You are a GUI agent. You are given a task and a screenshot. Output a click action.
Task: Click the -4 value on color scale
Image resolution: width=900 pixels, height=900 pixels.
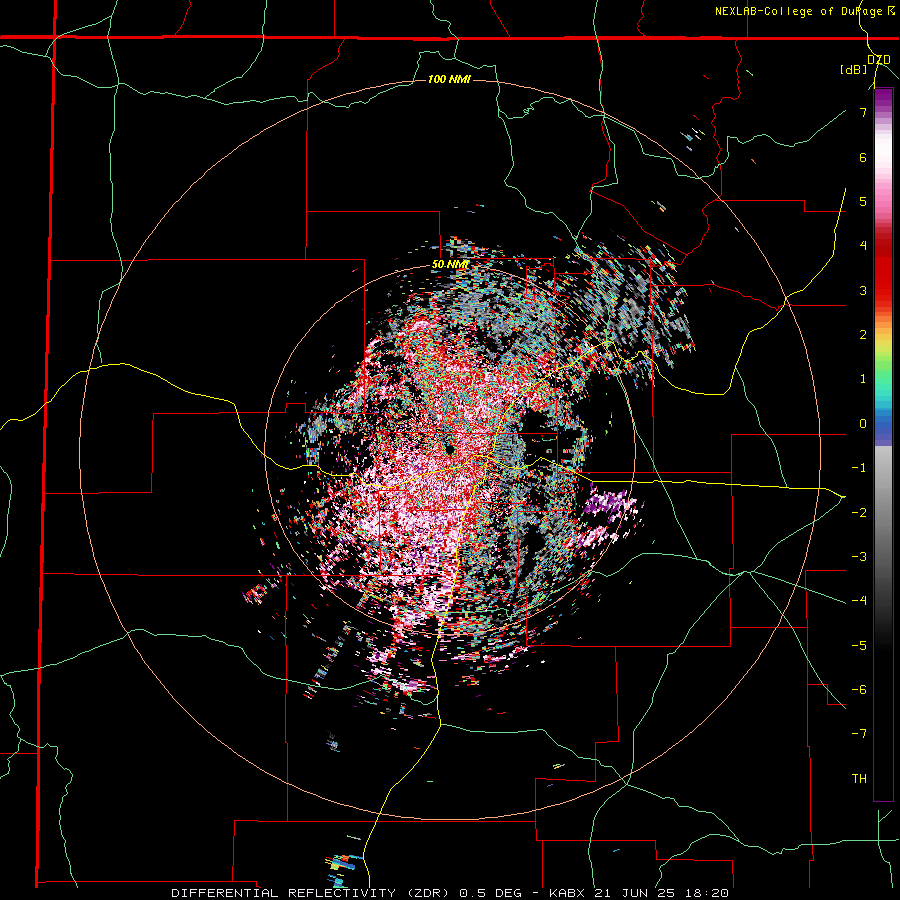(x=859, y=600)
